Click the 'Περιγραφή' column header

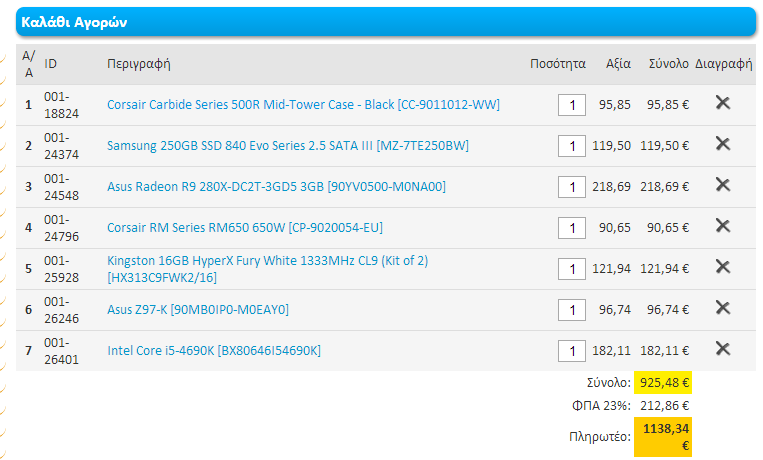pyautogui.click(x=139, y=64)
